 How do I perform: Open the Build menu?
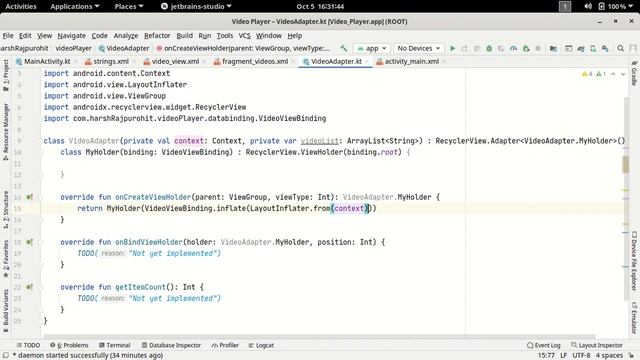click(x=184, y=36)
